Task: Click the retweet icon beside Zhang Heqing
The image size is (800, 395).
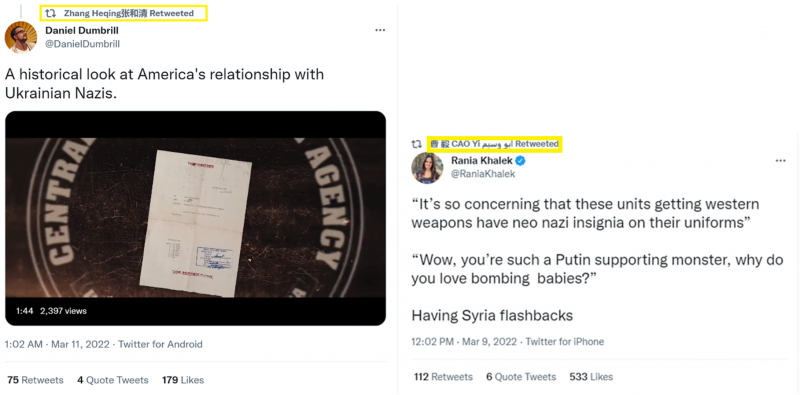Action: coord(51,13)
